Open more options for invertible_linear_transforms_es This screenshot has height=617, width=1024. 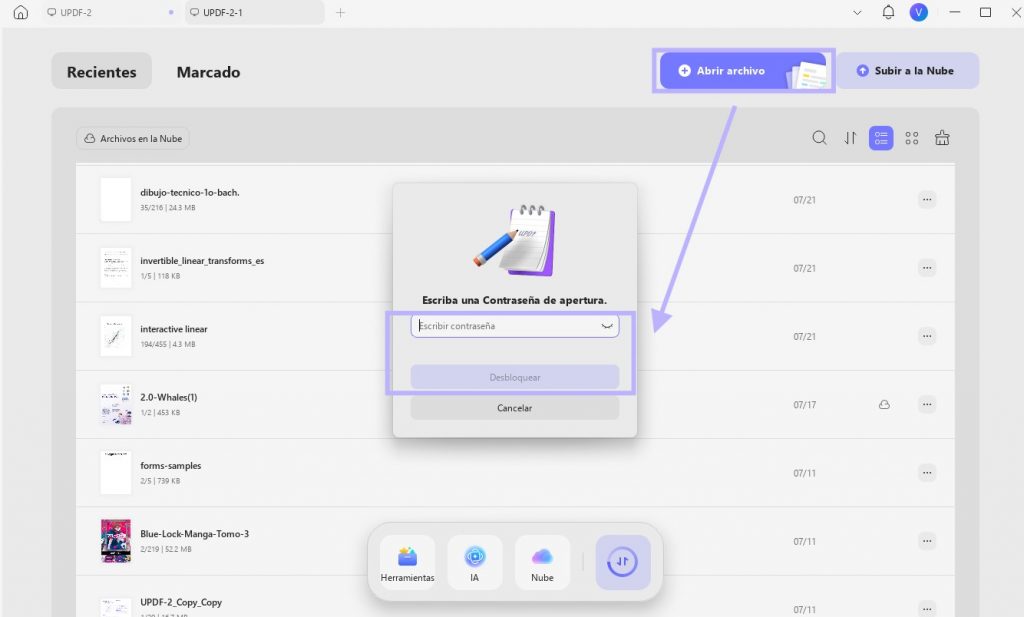tap(927, 268)
